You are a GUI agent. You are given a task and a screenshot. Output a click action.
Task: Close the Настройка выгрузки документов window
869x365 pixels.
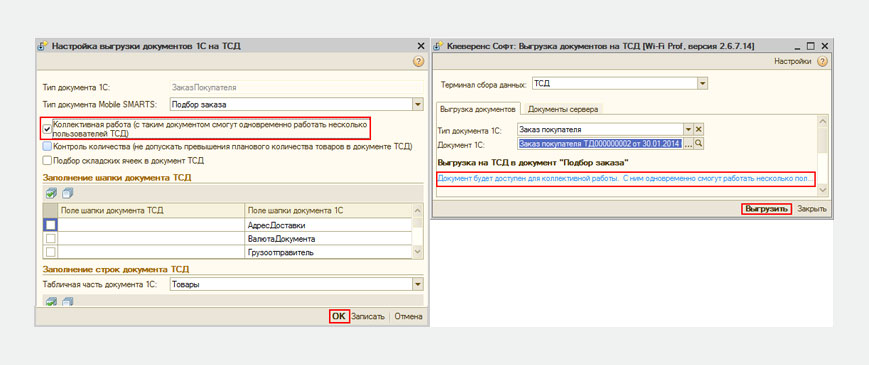pyautogui.click(x=420, y=47)
